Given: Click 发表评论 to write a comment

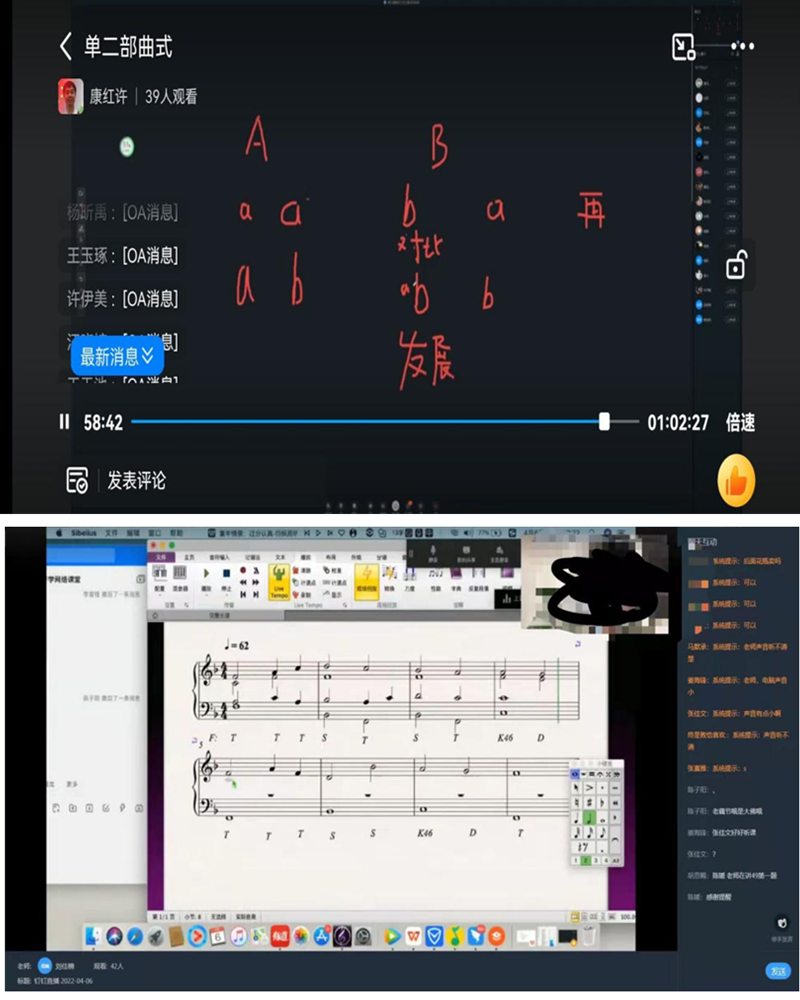Looking at the screenshot, I should coord(136,480).
